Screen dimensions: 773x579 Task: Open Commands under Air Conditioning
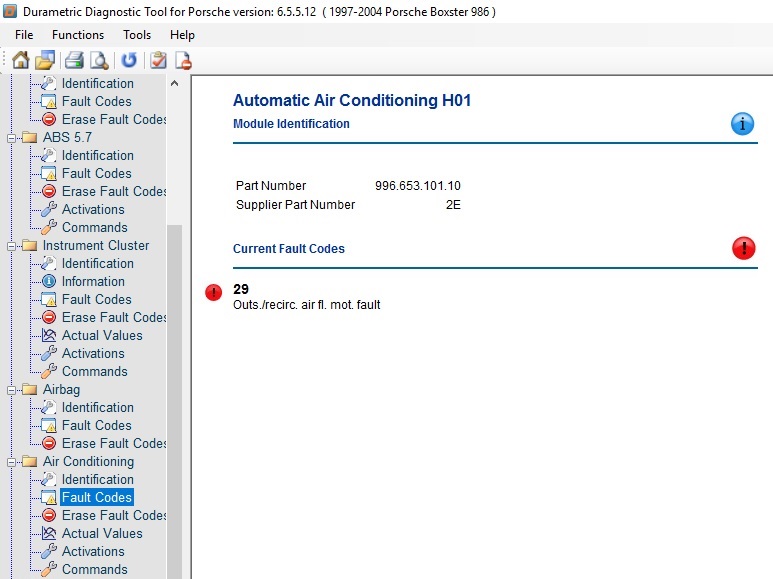pyautogui.click(x=95, y=569)
